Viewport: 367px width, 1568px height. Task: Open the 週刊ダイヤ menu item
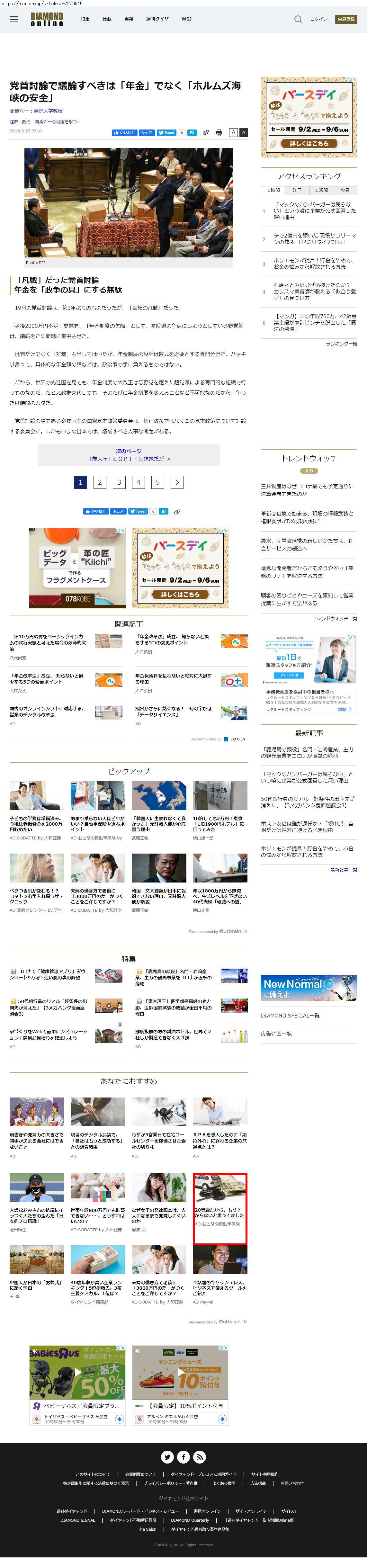pyautogui.click(x=157, y=19)
